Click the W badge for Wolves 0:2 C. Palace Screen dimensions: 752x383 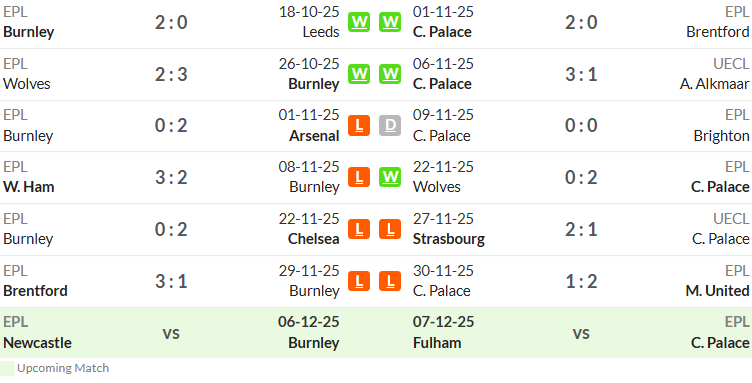coord(390,177)
